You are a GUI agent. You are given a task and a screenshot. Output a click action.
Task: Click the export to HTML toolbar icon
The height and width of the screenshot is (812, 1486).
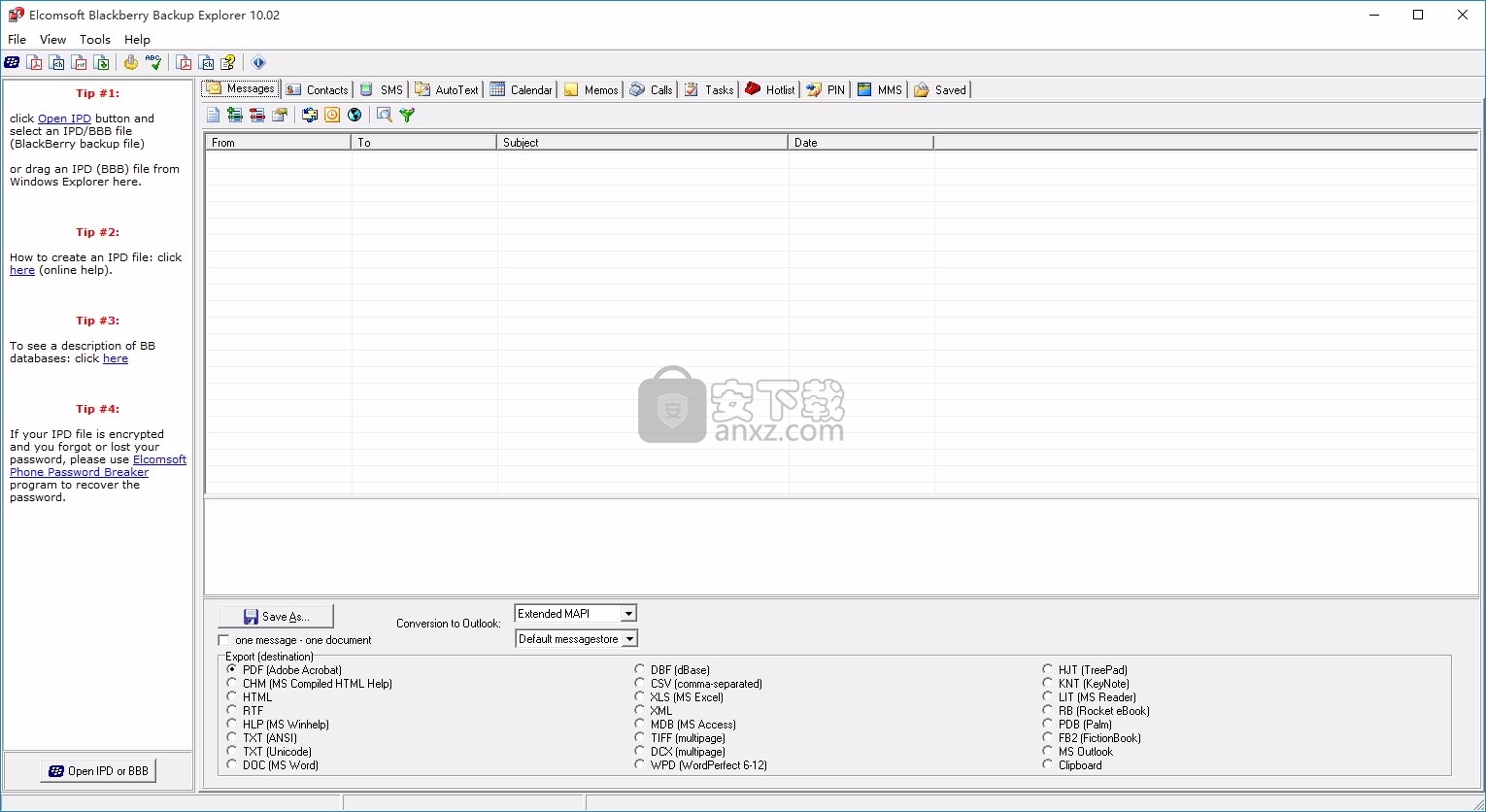[x=57, y=62]
